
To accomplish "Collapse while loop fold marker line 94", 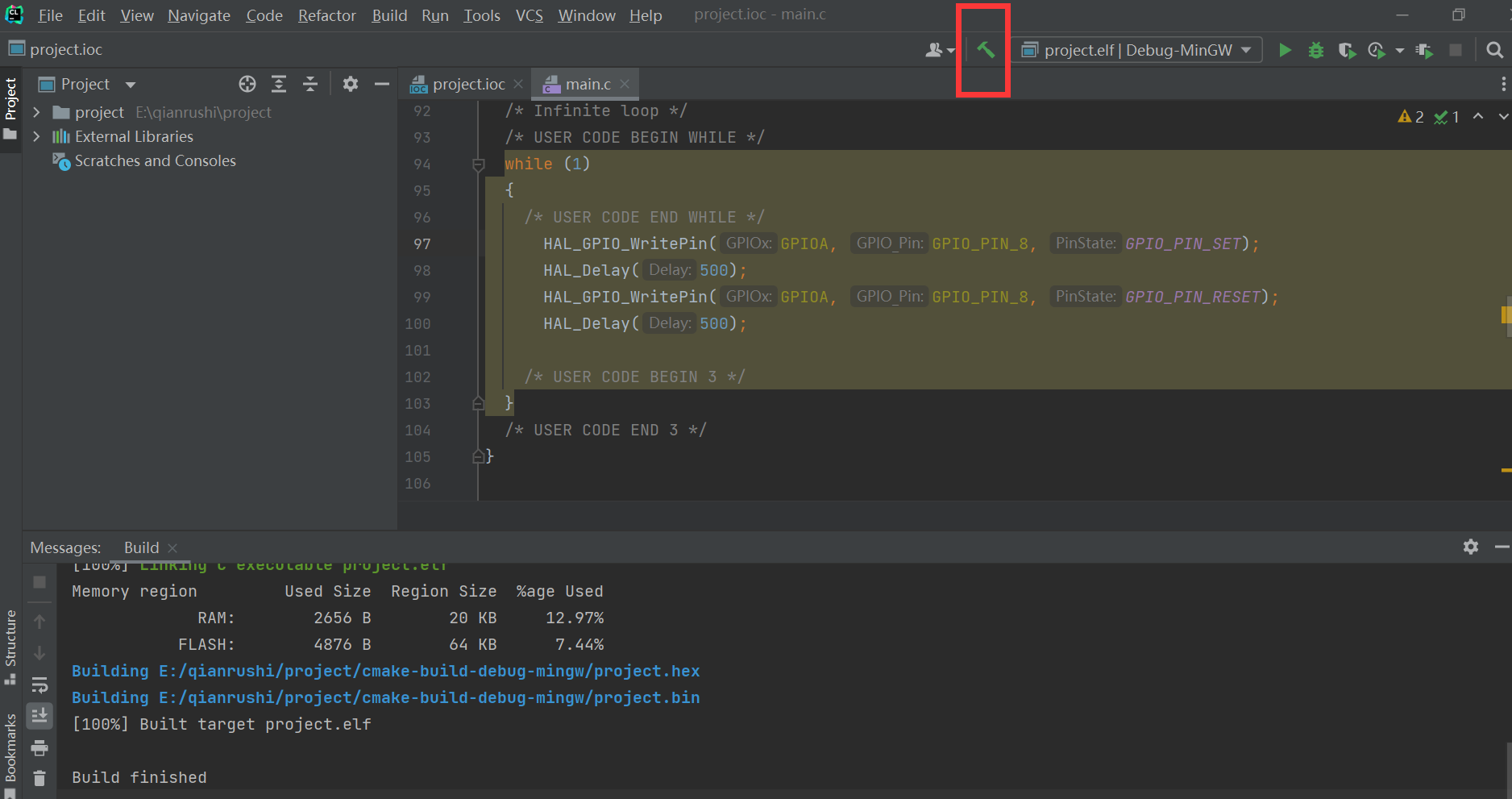I will pos(478,164).
